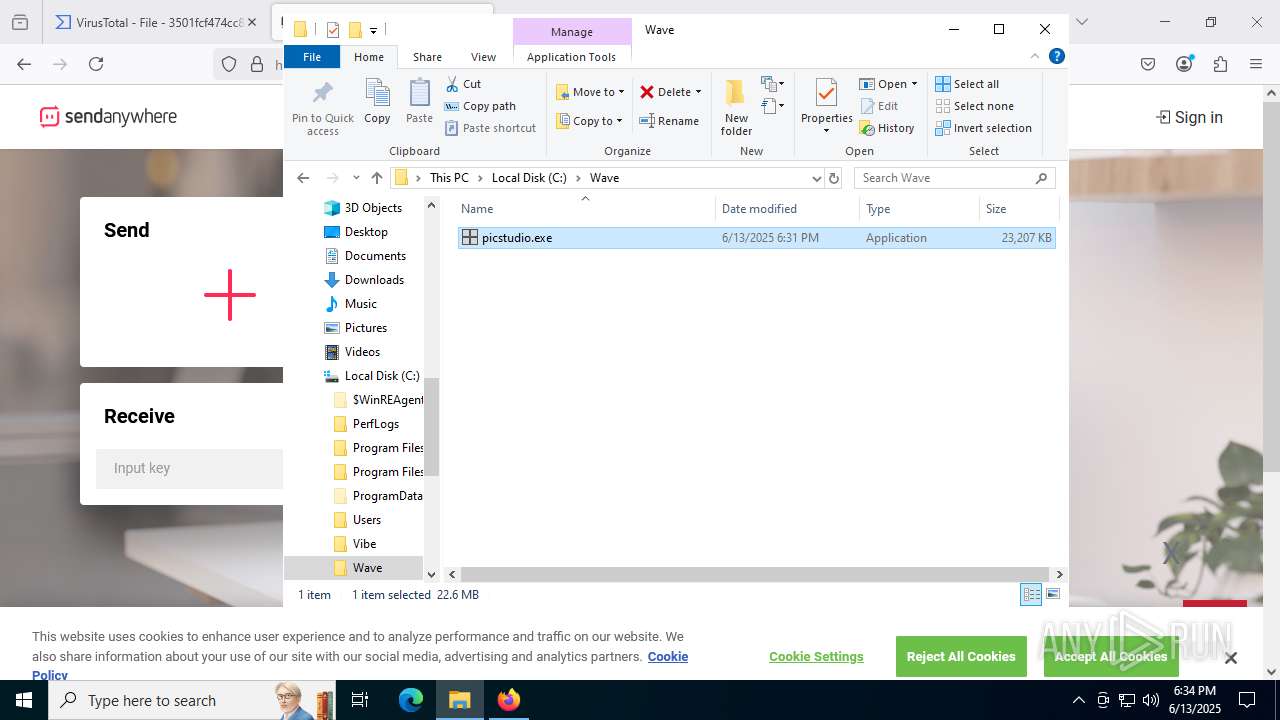Screen dimensions: 1280x720
Task: Select Desktop in navigation pane
Action: (366, 232)
